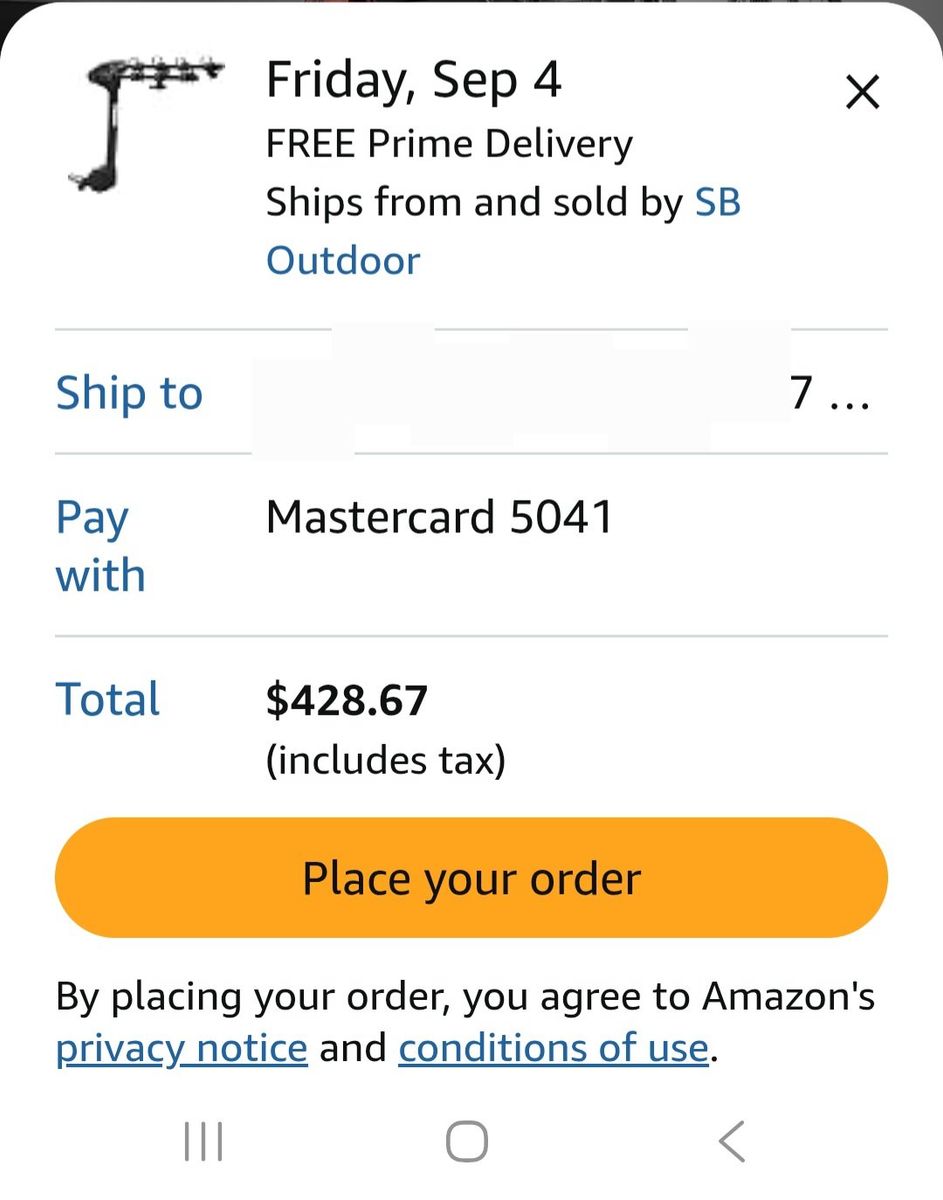The image size is (943, 1200).
Task: Open the conditions of use link
Action: 553,1048
